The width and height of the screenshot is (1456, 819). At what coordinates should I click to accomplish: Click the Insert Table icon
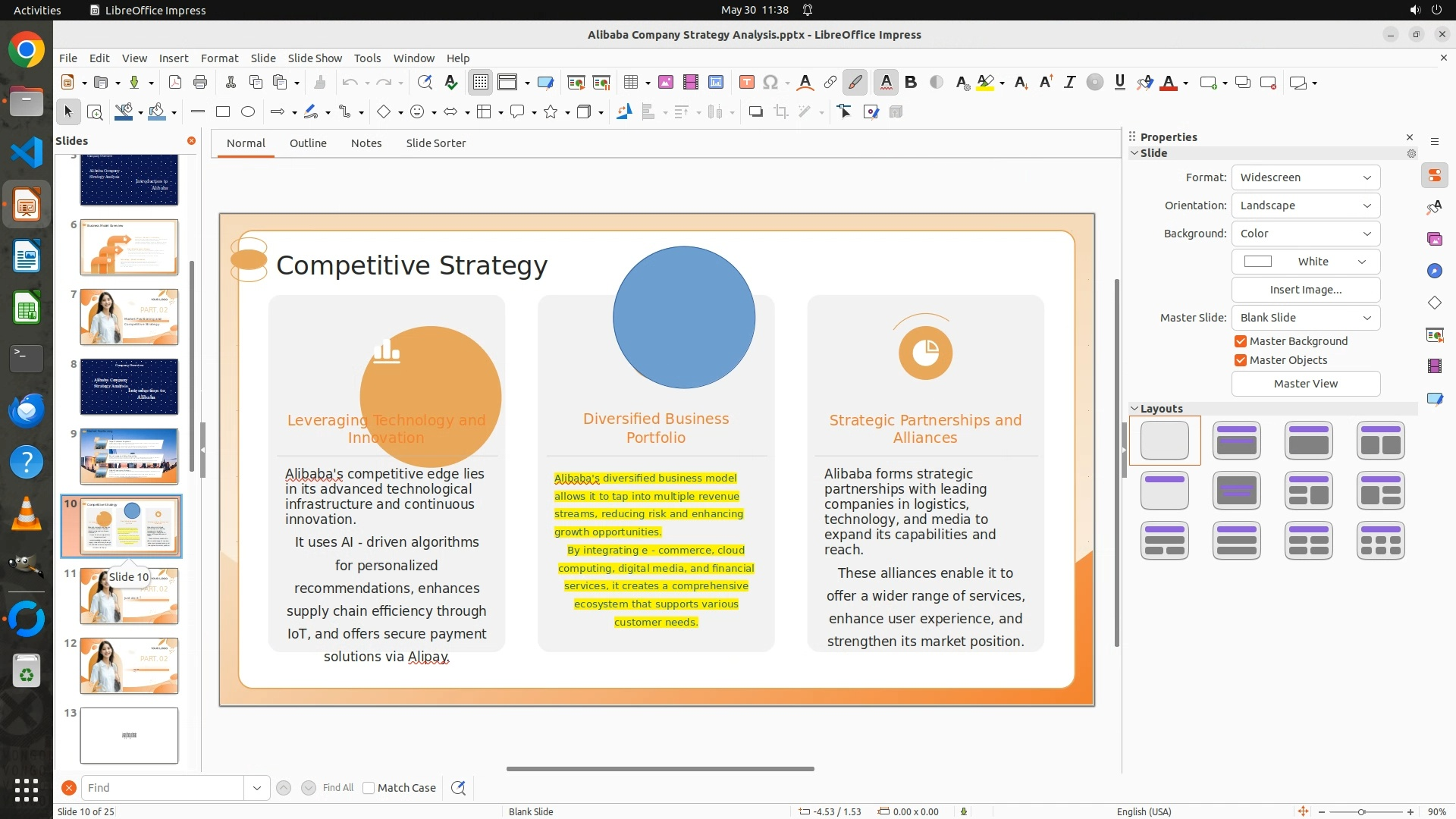point(630,83)
